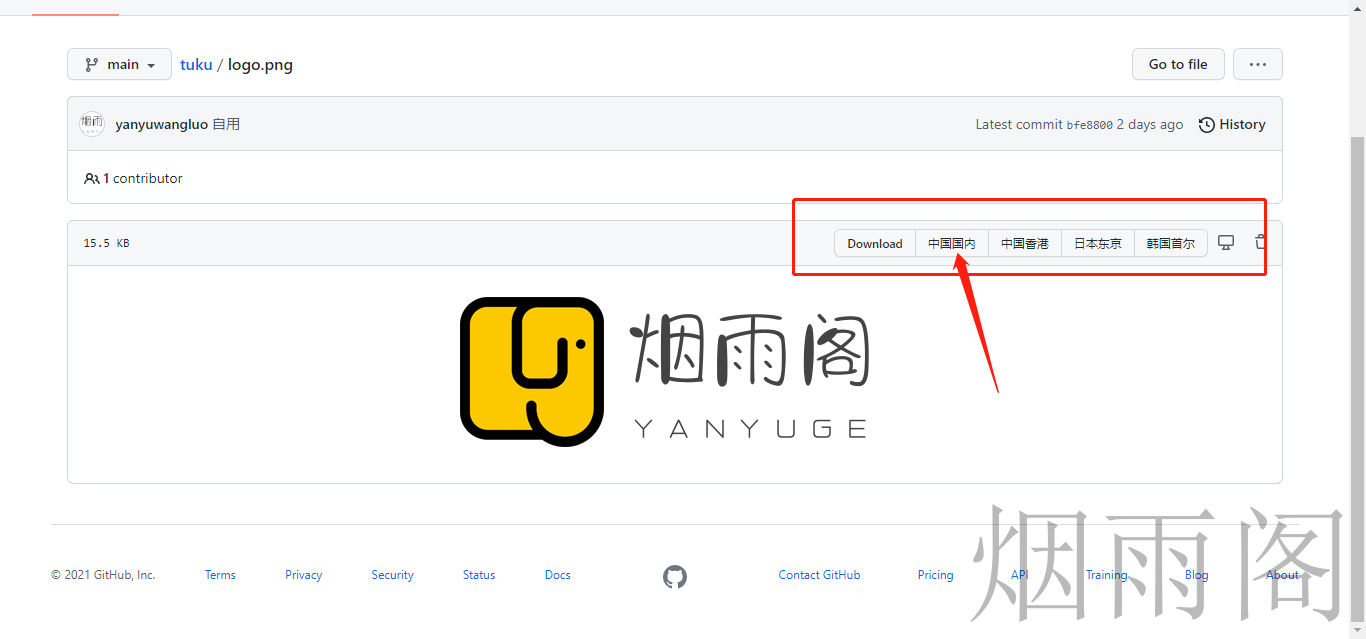1366x639 pixels.
Task: Open the tuku repository link
Action: [x=196, y=64]
